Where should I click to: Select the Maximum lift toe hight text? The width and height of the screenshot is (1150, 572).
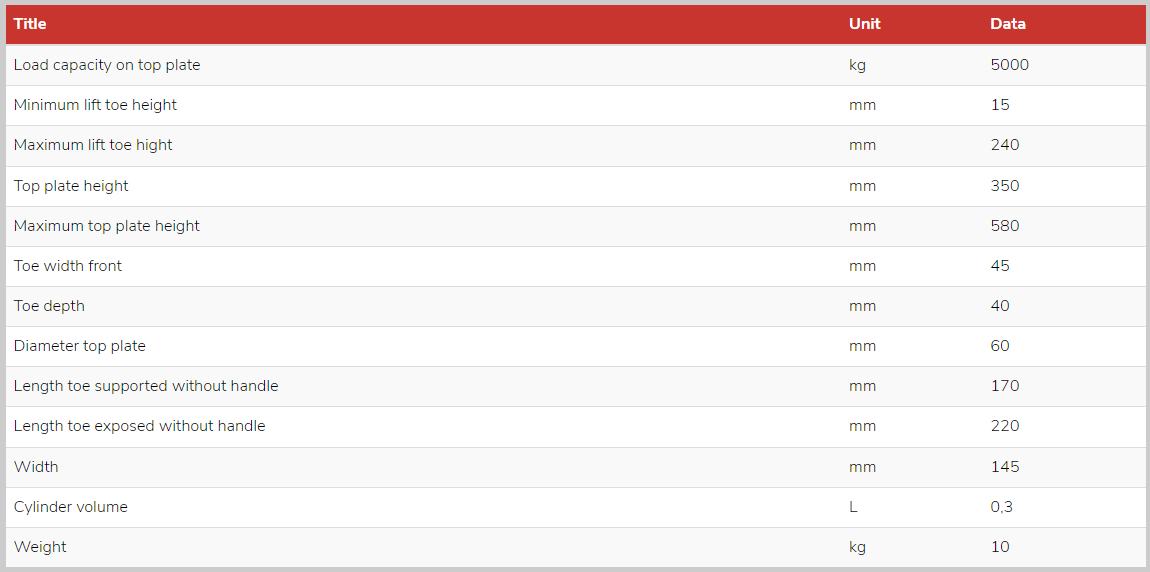coord(93,145)
